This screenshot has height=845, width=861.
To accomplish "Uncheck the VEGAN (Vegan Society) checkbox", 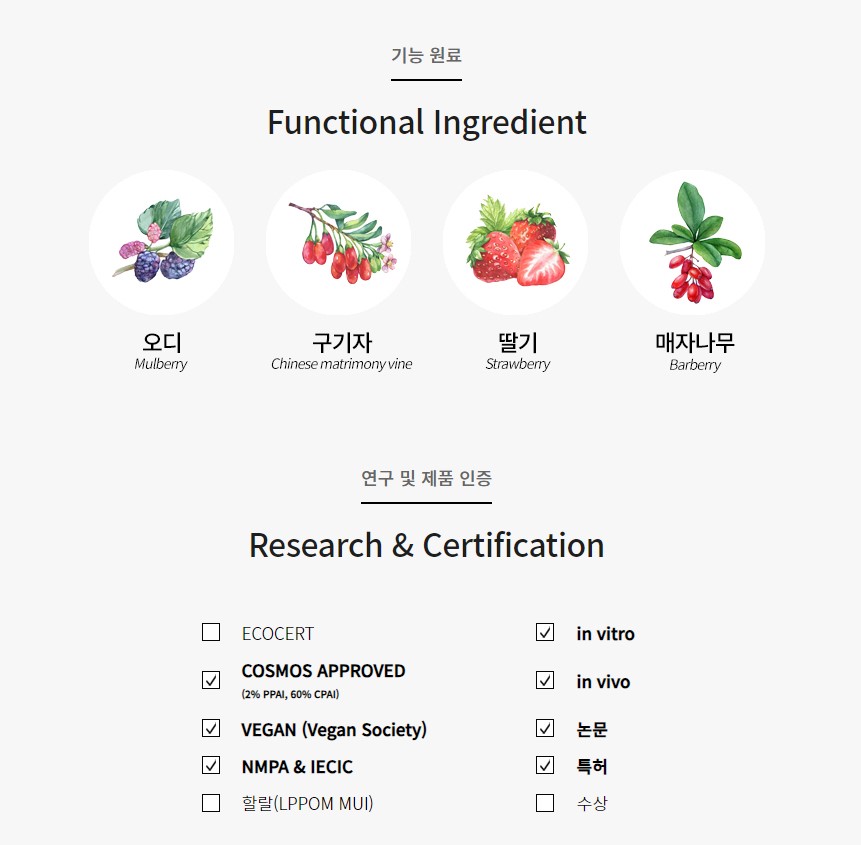I will (x=211, y=728).
